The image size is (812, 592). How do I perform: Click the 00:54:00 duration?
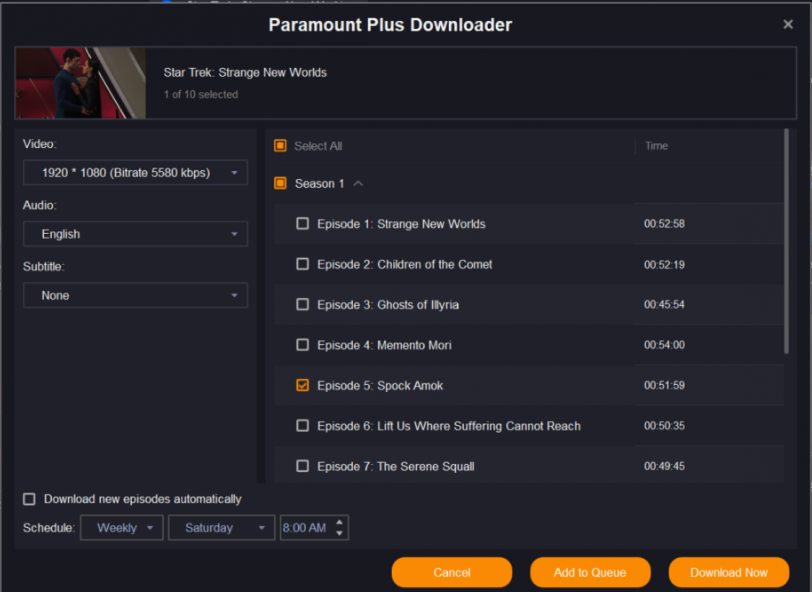[x=664, y=345]
